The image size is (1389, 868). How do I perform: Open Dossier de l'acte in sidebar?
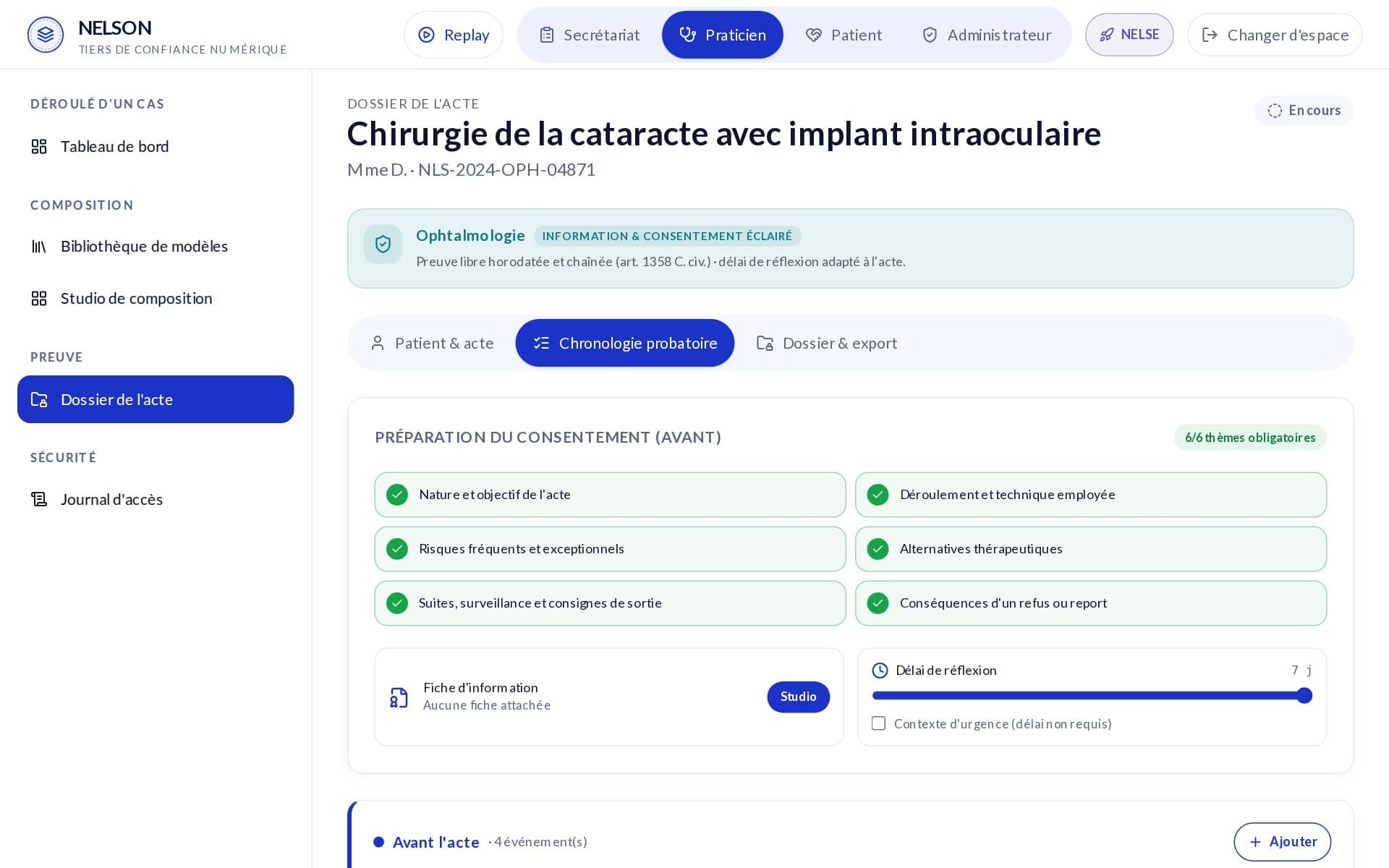pyautogui.click(x=156, y=399)
